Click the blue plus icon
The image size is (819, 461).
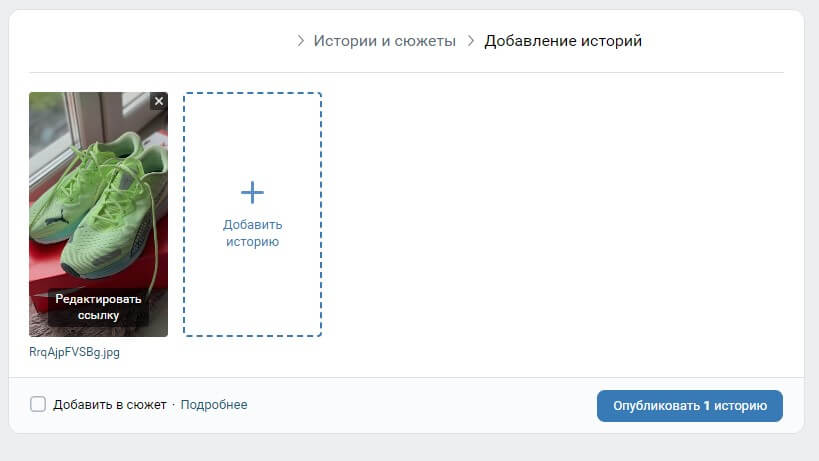tap(252, 192)
